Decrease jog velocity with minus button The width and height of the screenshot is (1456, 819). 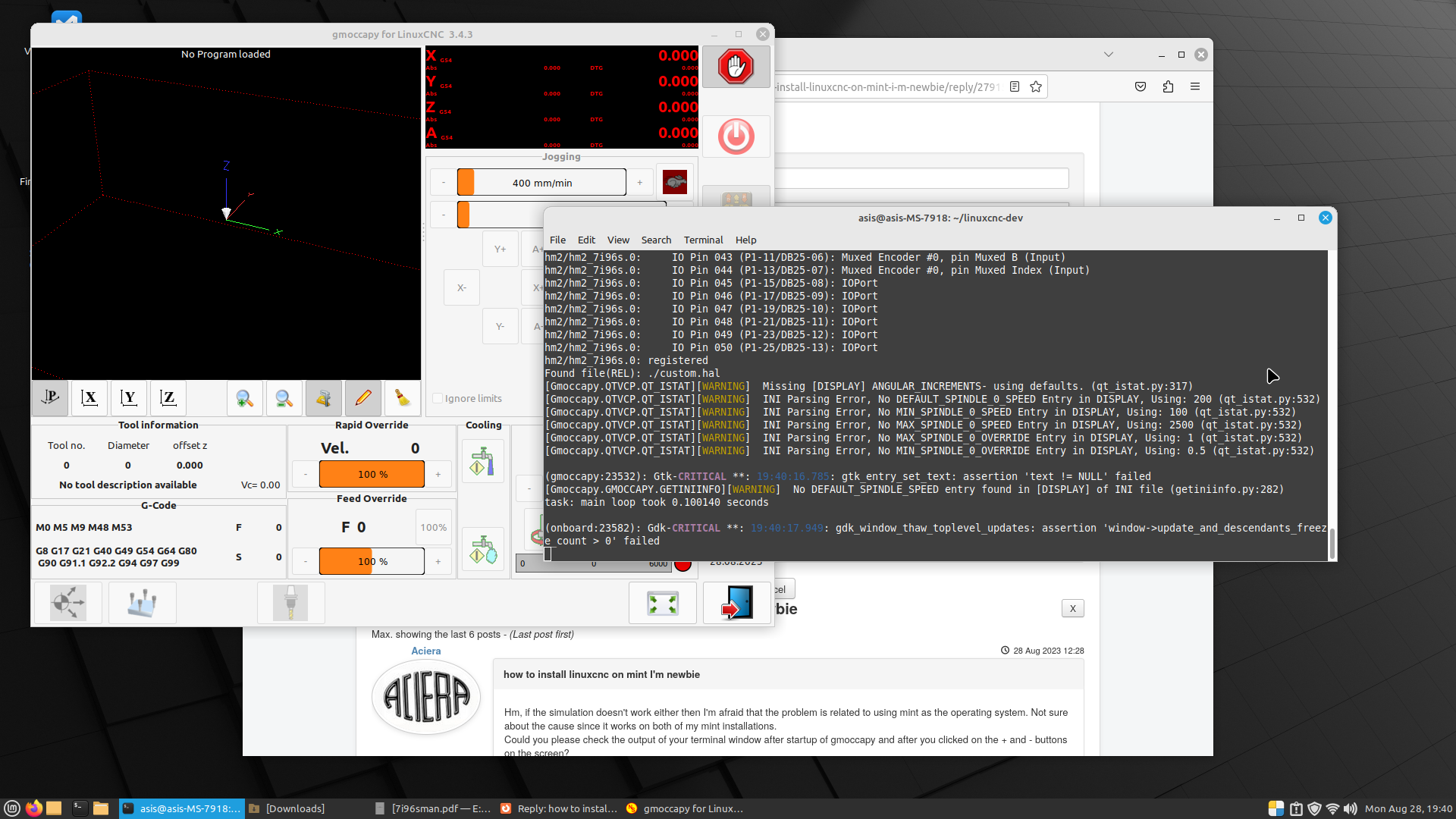pyautogui.click(x=444, y=182)
